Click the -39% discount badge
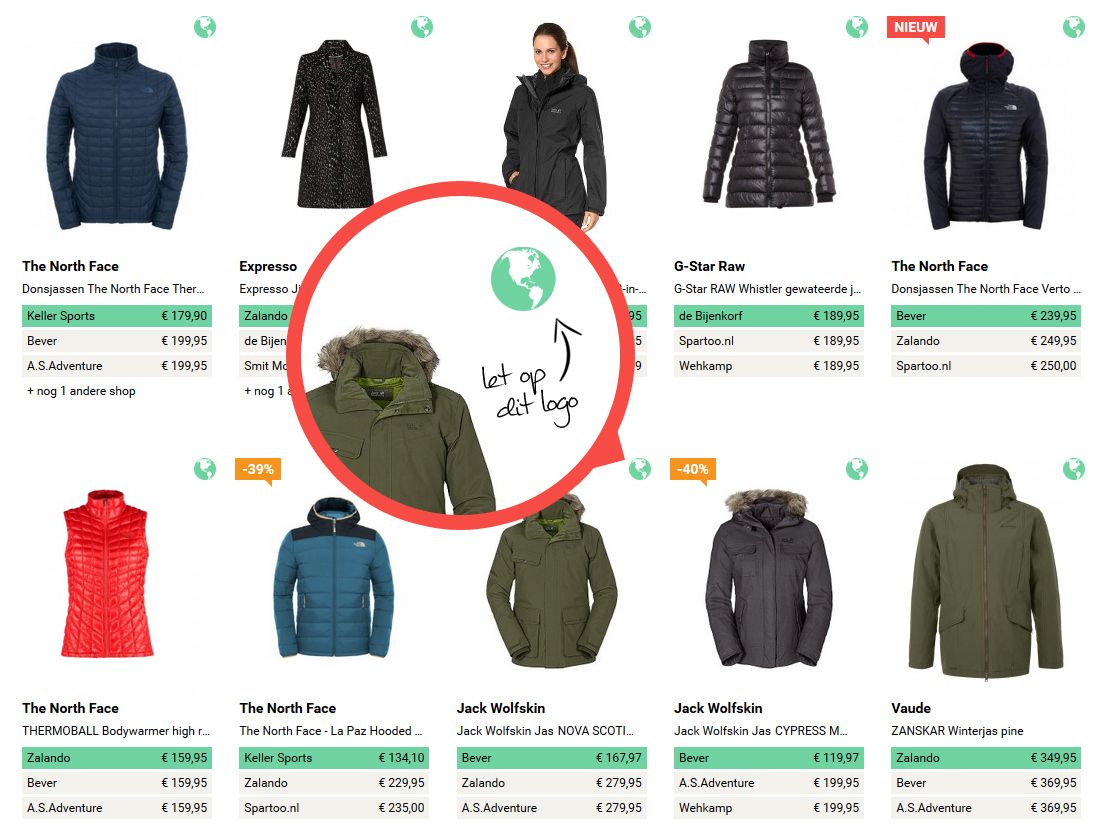Screen dimensions: 1106x839 coord(258,470)
